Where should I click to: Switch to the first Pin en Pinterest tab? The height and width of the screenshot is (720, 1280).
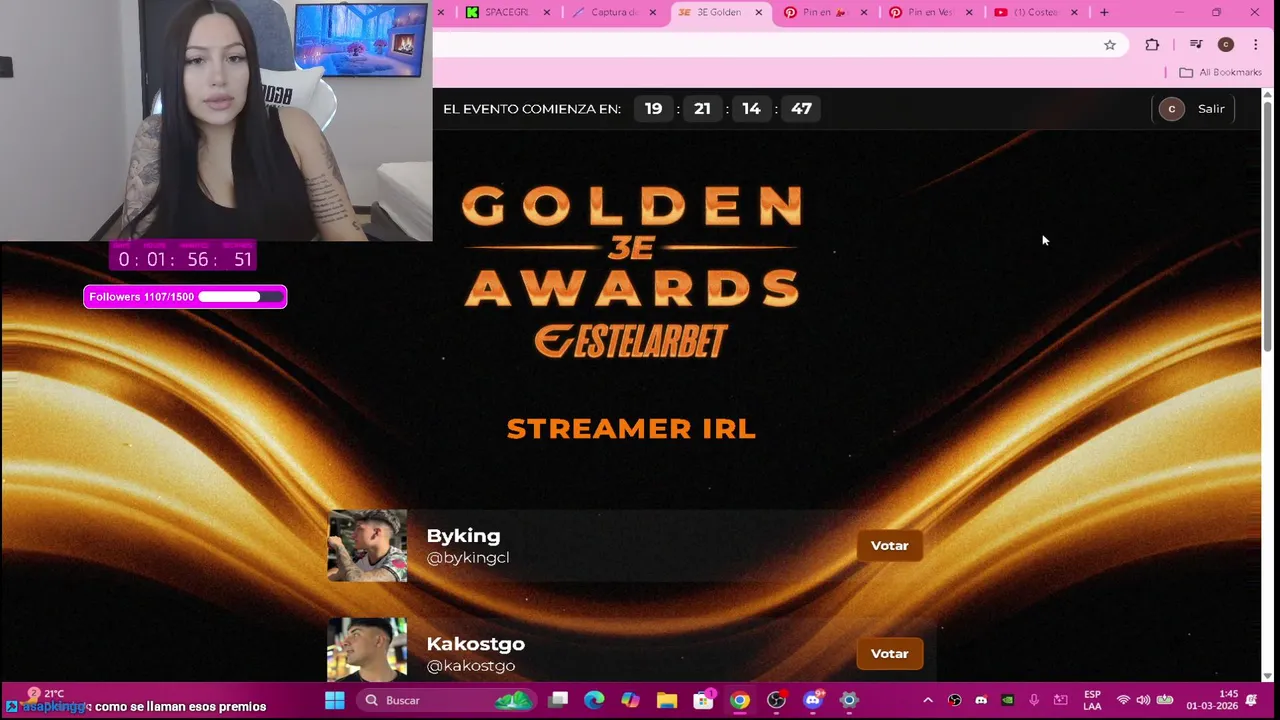click(x=823, y=12)
